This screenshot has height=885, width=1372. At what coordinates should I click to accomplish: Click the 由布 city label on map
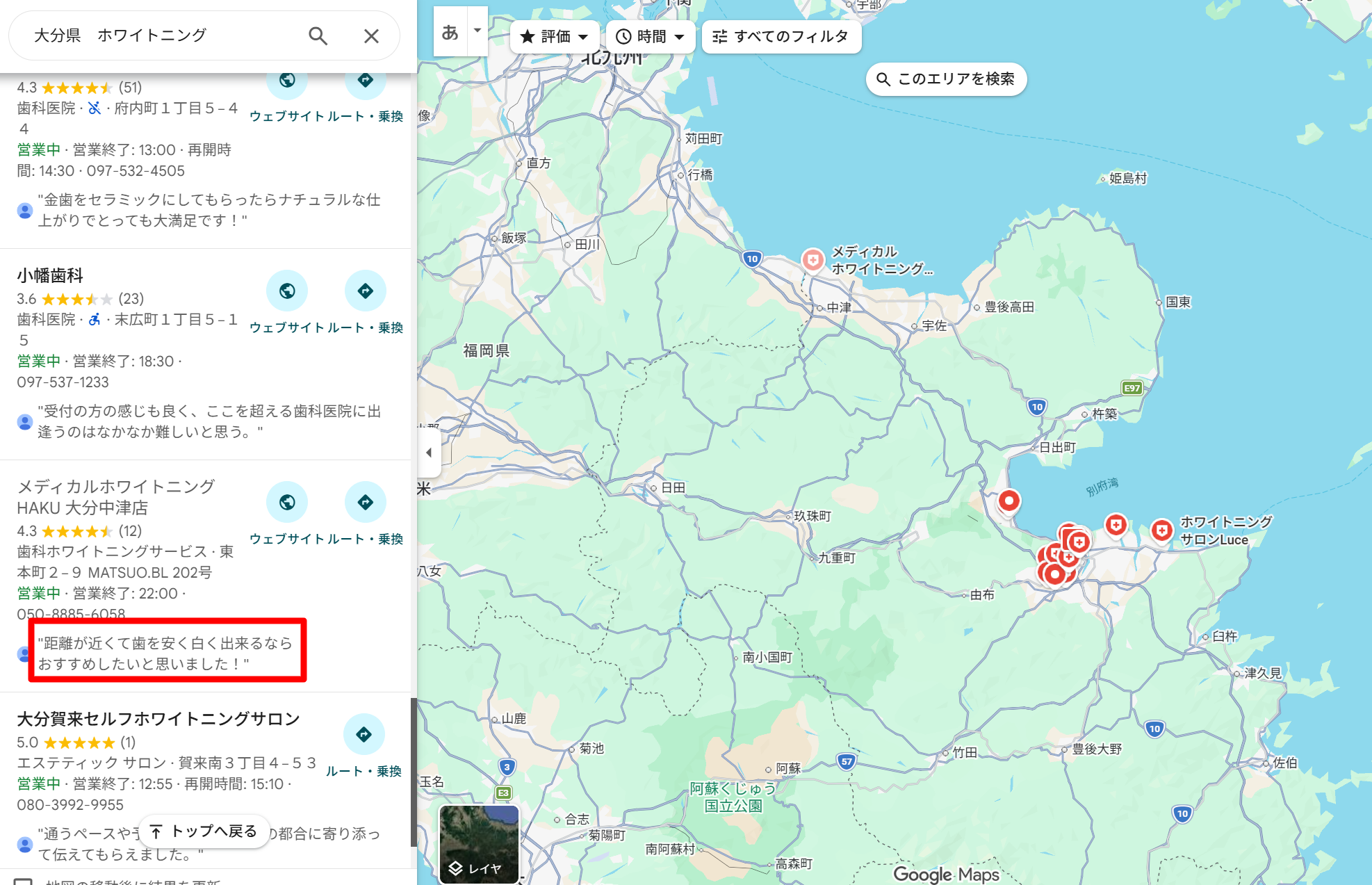pos(982,594)
